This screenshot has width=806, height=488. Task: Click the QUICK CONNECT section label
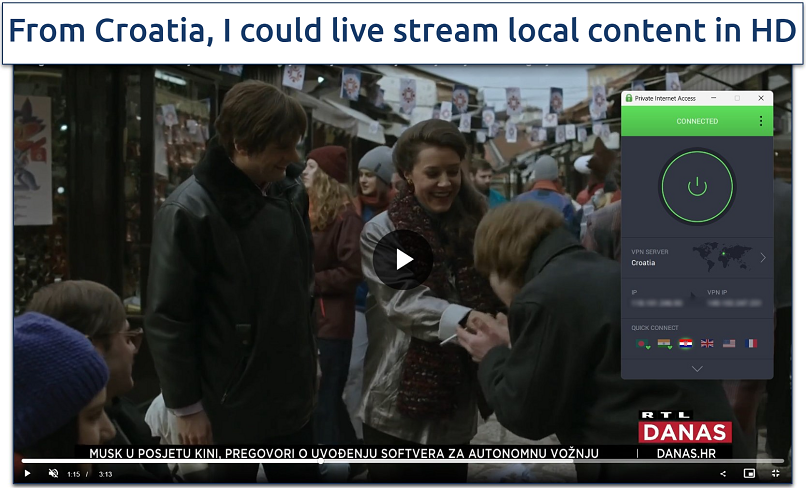tap(655, 328)
